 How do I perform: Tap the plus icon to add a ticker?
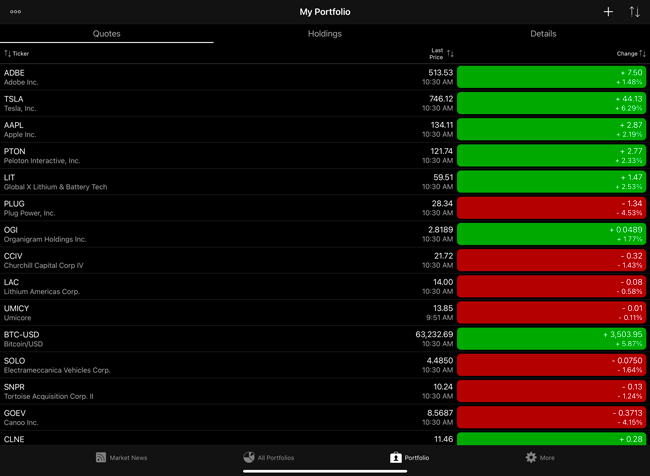[608, 12]
